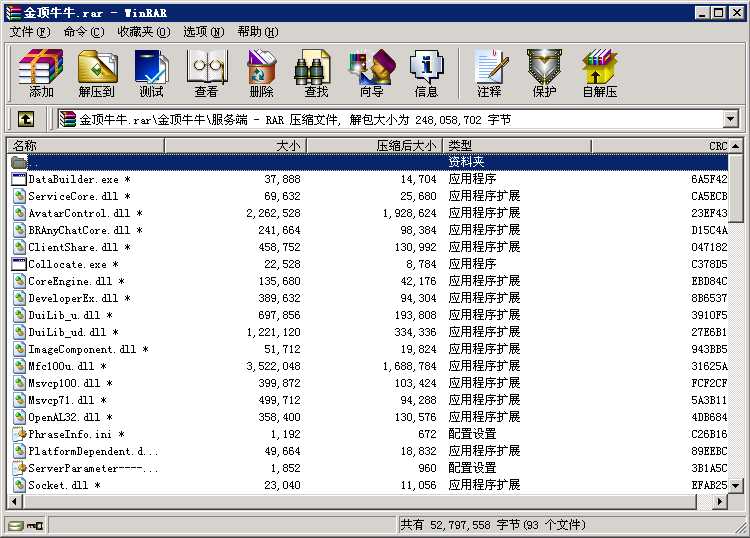Click size value 2,262,528

[x=273, y=213]
